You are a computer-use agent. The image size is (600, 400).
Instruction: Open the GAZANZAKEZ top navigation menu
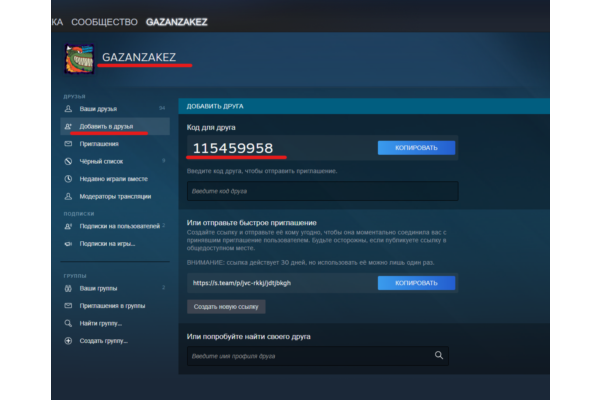176,22
